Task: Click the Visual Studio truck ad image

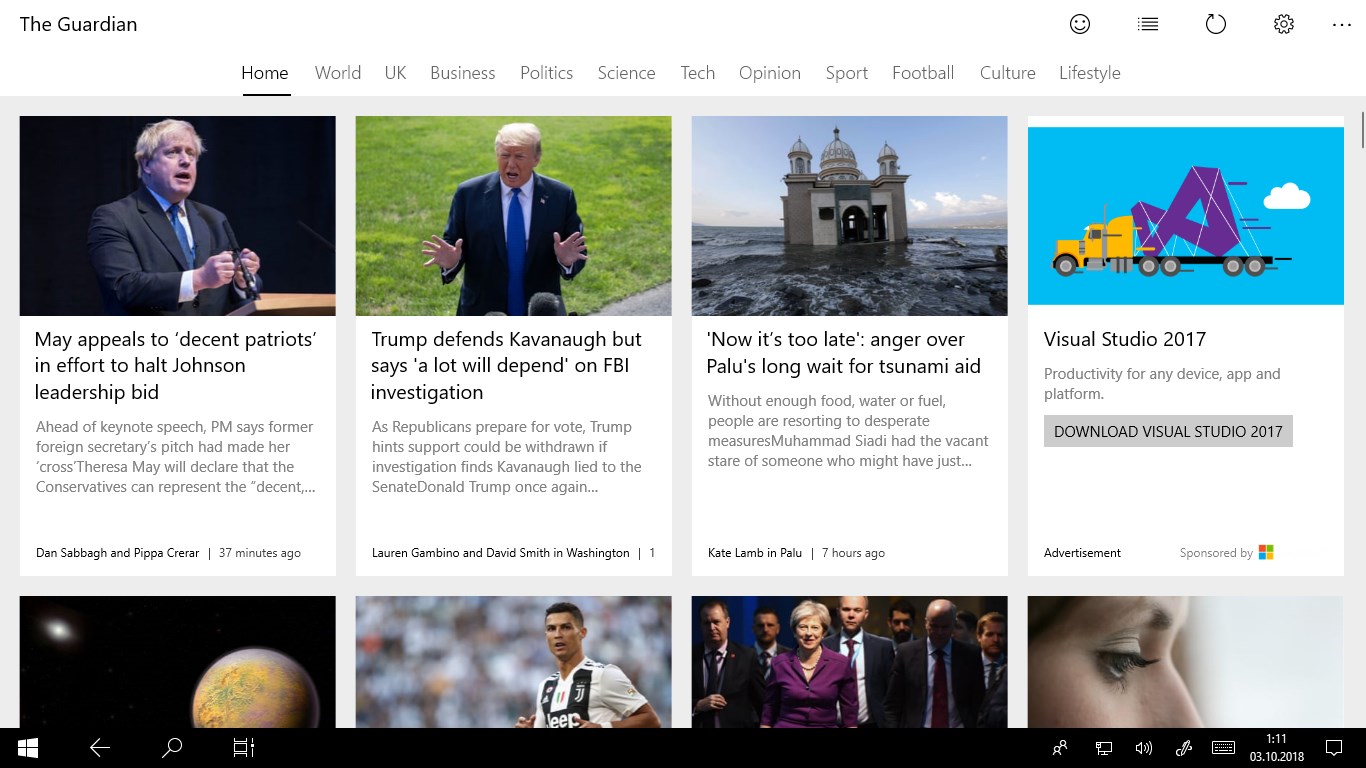Action: (1186, 216)
